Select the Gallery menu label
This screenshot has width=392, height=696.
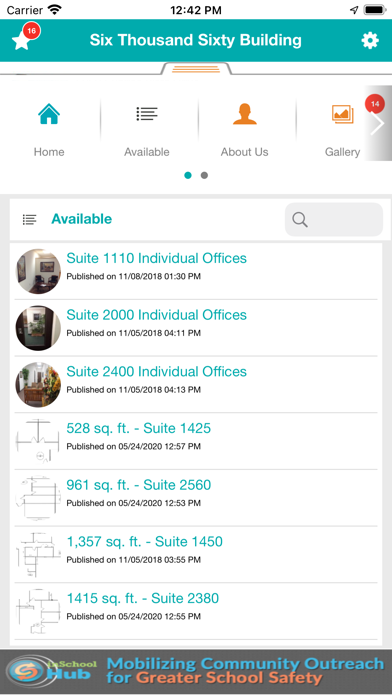(x=342, y=152)
